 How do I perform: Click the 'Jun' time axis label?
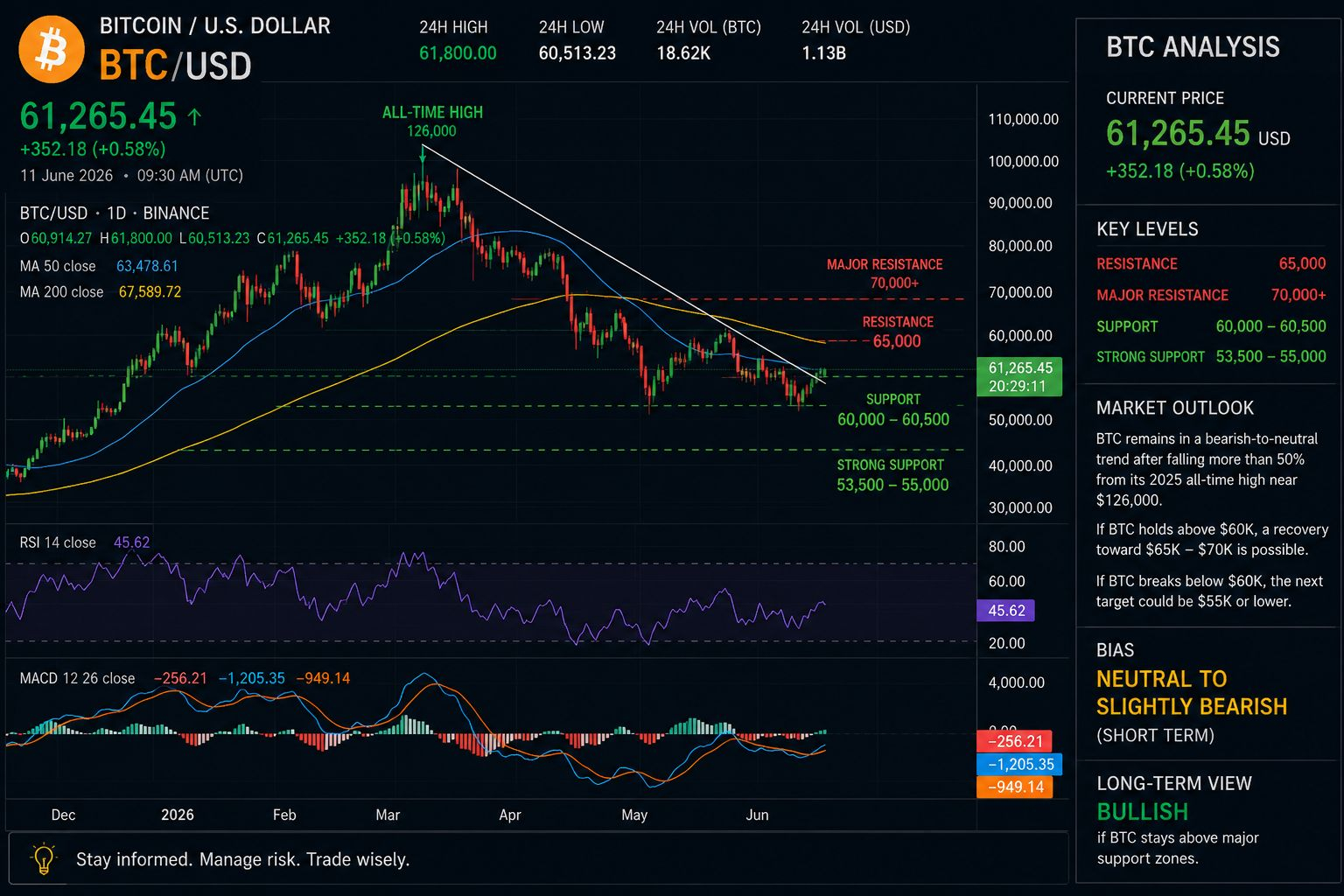(x=757, y=815)
